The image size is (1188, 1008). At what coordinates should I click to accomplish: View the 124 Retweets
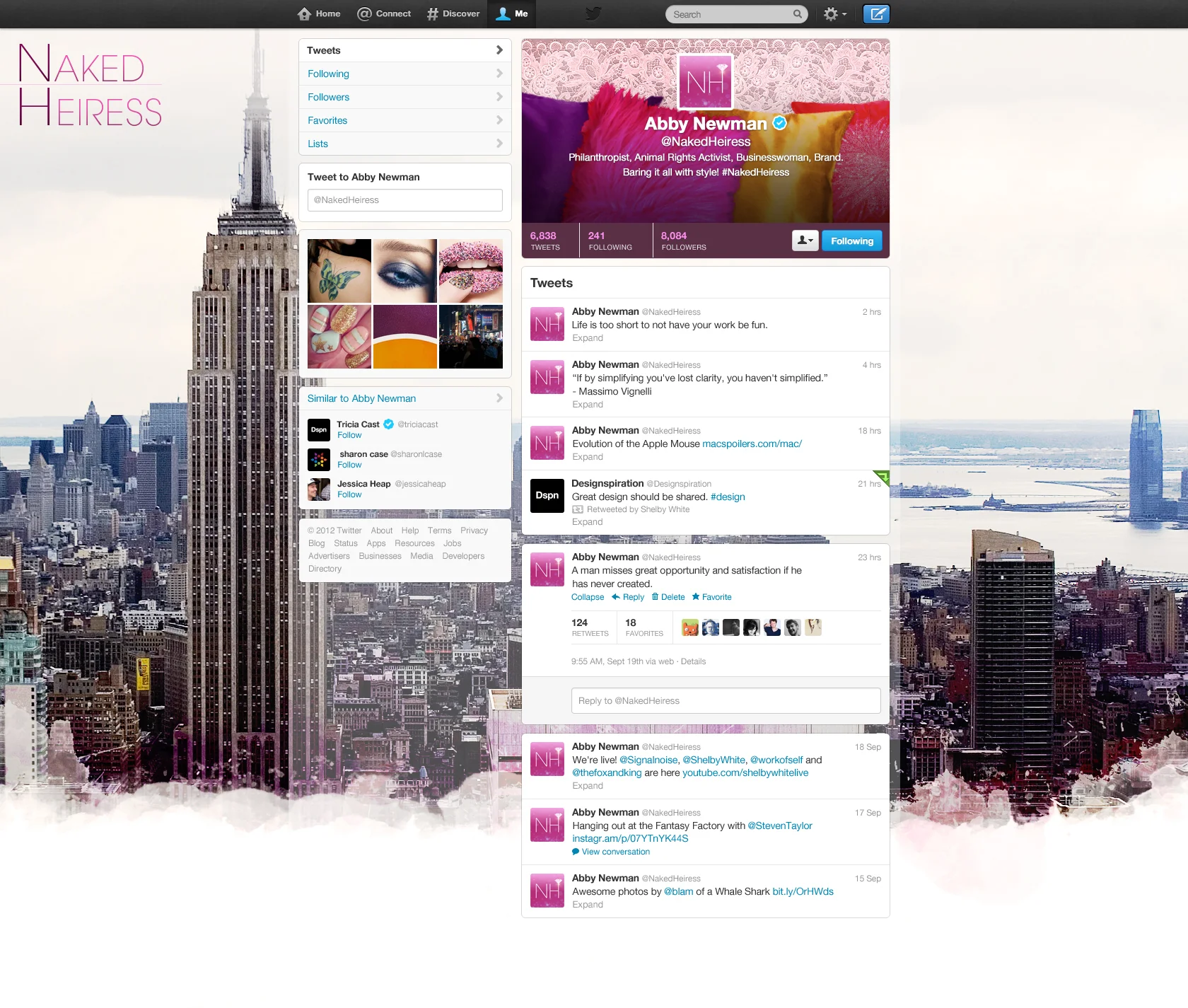pos(590,627)
